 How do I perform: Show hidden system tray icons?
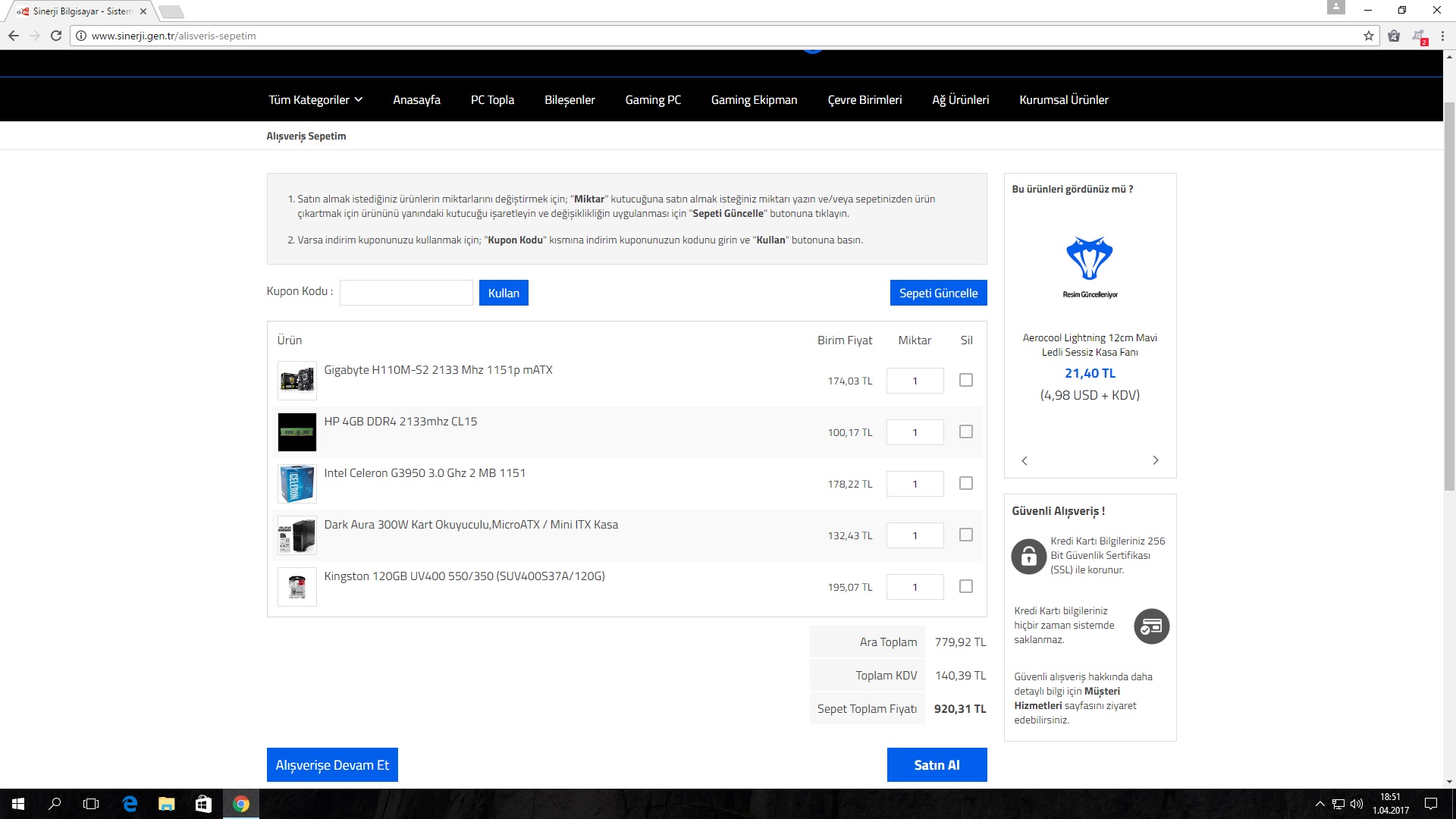[x=1320, y=804]
